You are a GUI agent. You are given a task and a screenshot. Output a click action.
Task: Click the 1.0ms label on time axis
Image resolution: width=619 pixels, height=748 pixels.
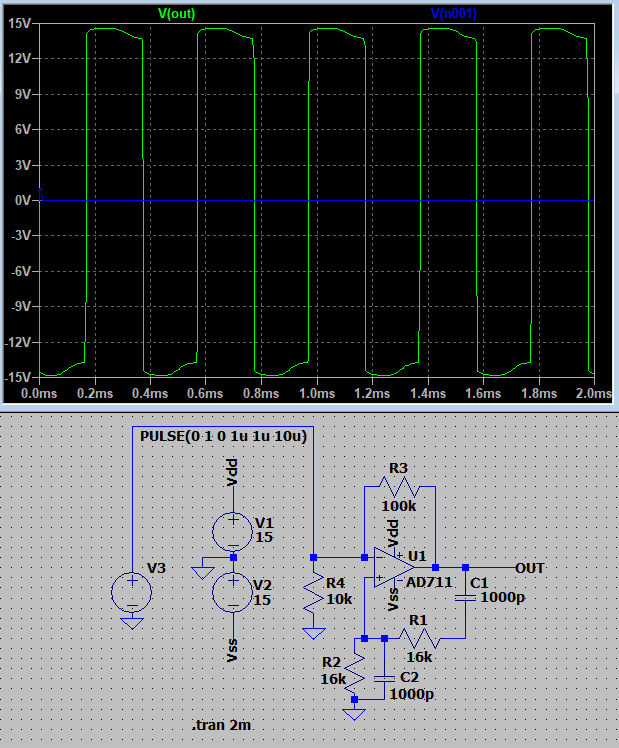[x=316, y=393]
